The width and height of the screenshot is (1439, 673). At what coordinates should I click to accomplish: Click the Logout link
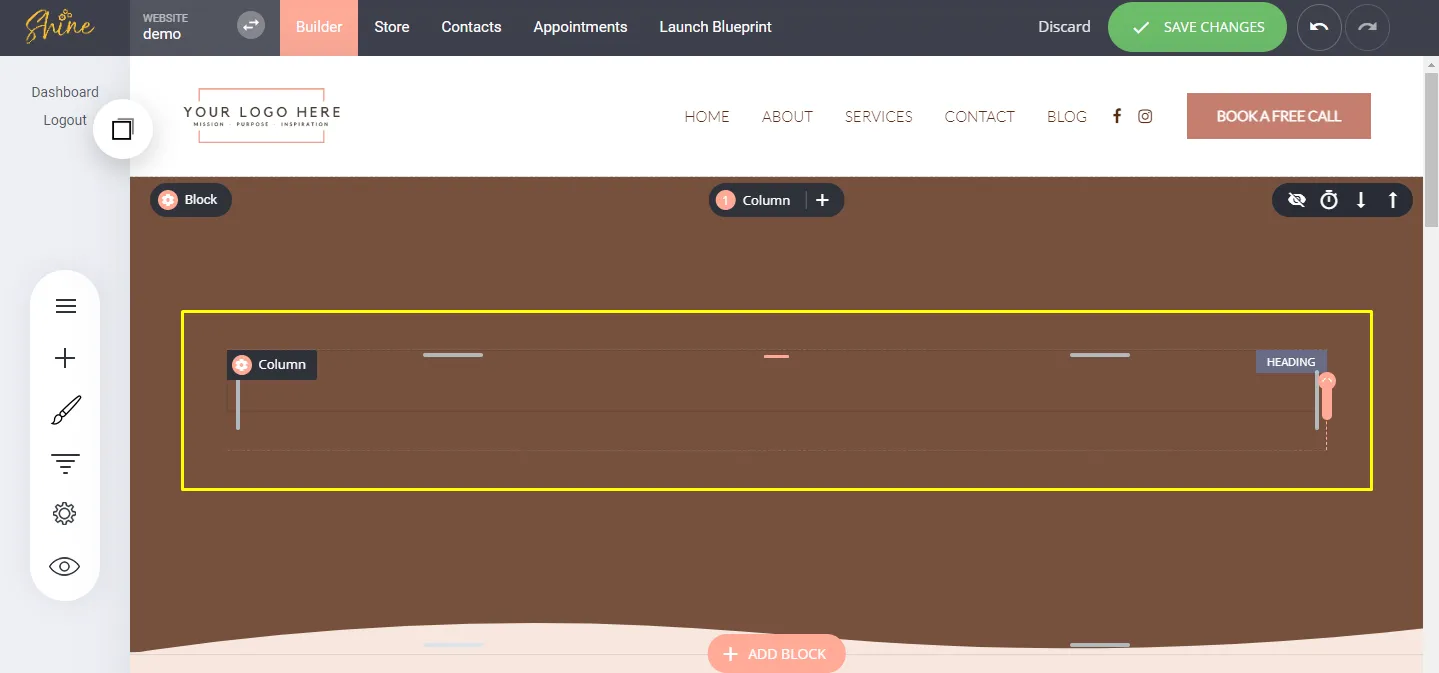point(65,120)
